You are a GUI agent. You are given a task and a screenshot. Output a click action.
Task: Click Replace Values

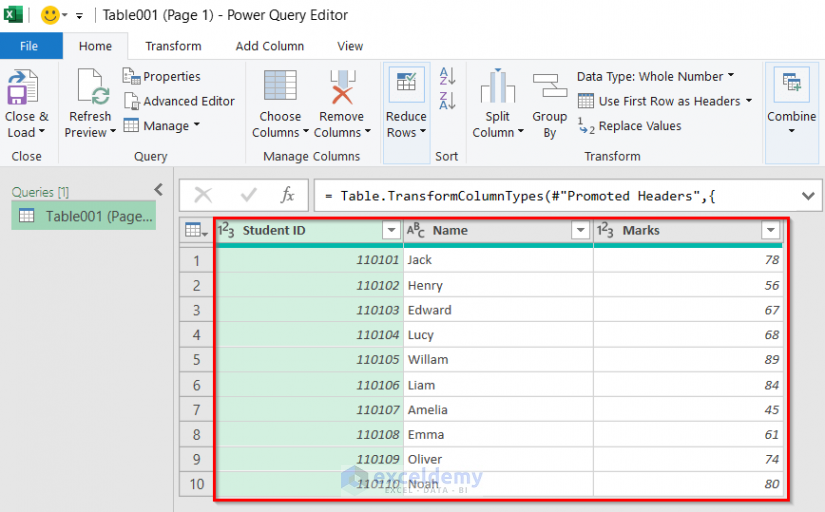(630, 126)
